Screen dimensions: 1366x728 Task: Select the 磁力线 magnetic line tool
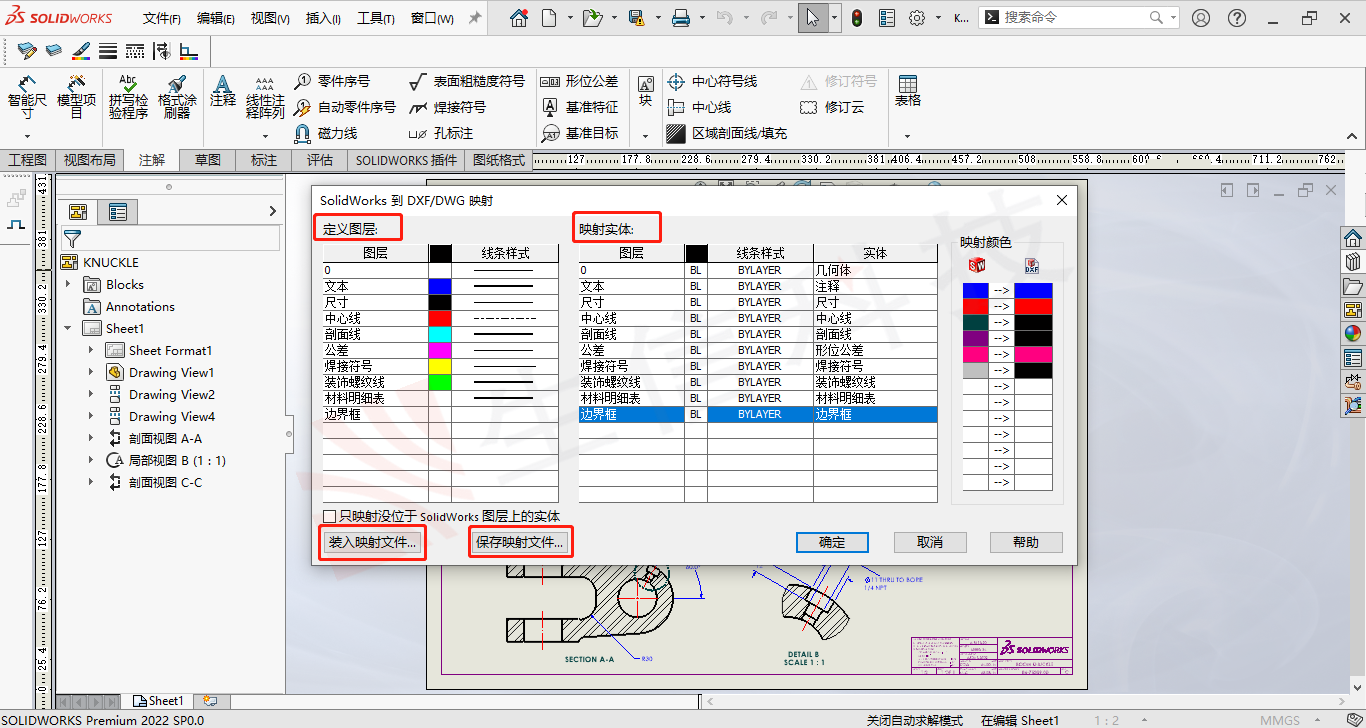(325, 133)
